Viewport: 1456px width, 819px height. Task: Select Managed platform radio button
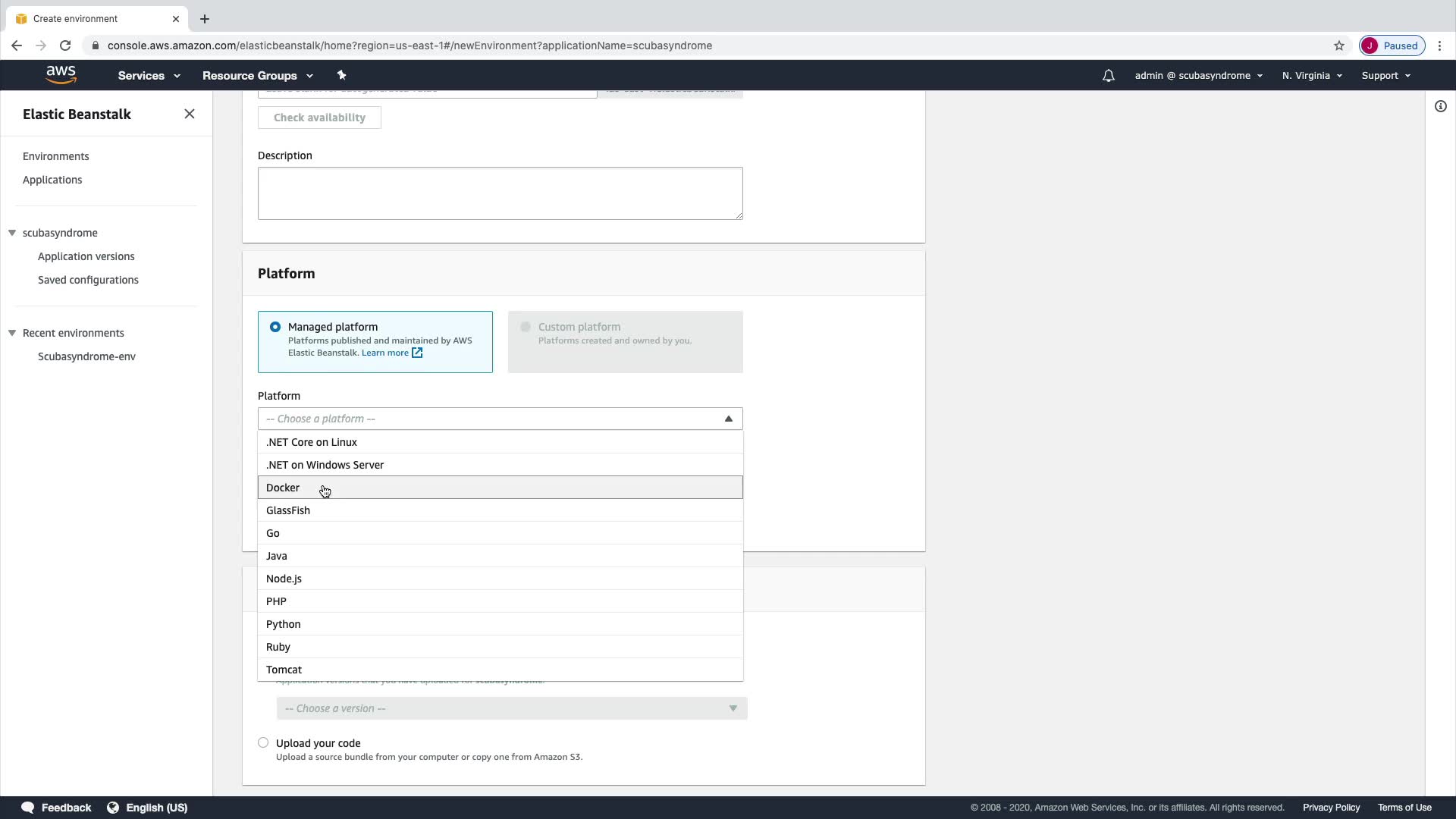275,327
